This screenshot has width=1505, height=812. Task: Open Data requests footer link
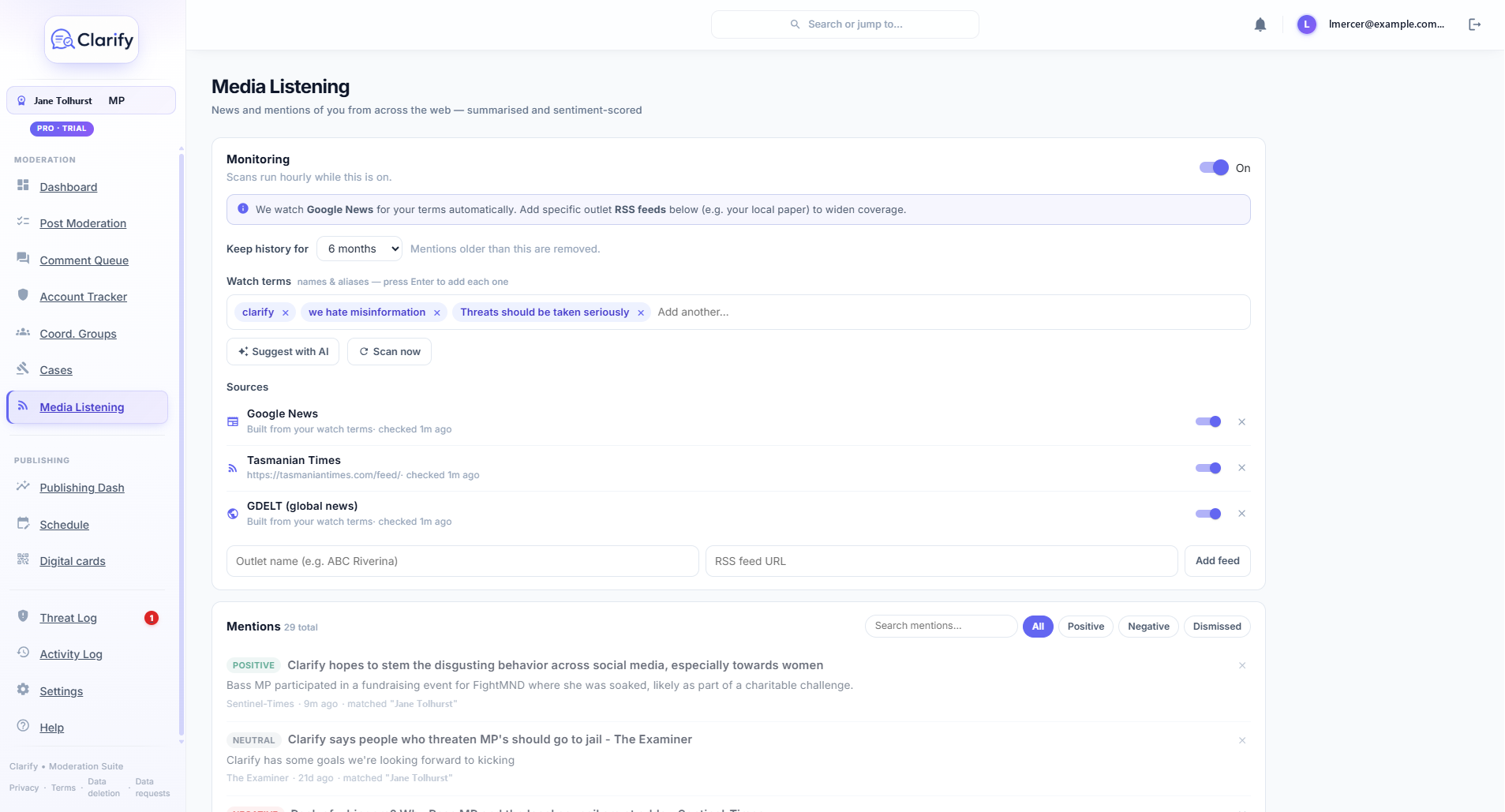(152, 788)
